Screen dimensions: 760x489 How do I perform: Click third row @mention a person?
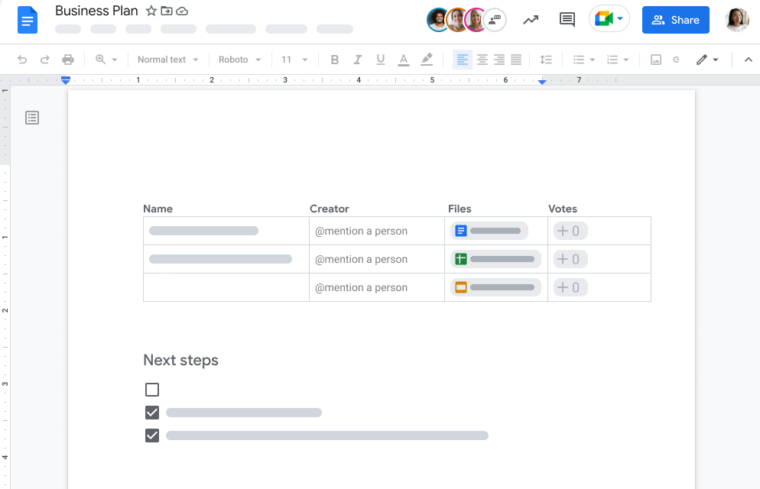361,287
